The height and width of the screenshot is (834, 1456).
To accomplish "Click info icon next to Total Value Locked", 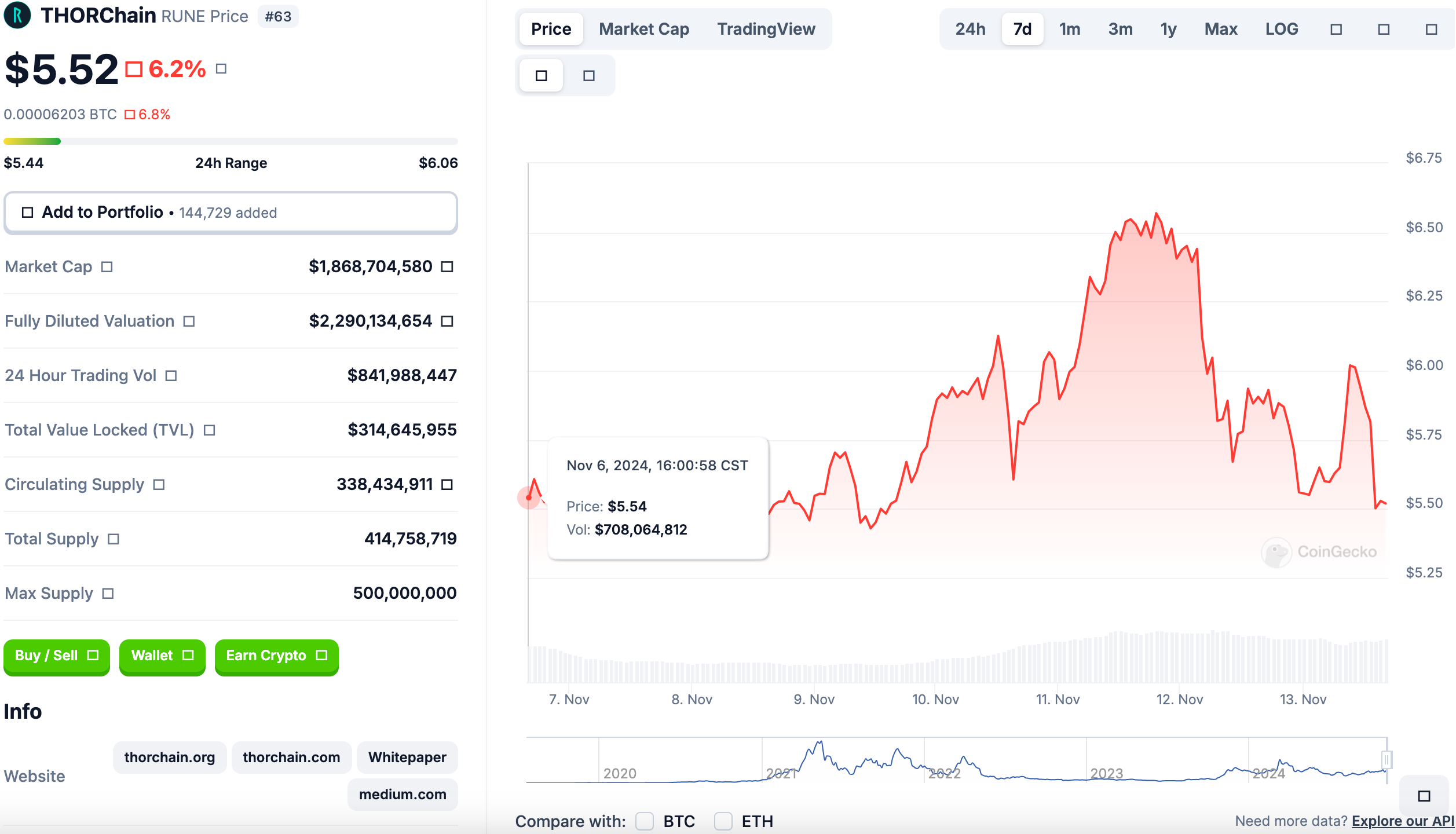I will 210,430.
